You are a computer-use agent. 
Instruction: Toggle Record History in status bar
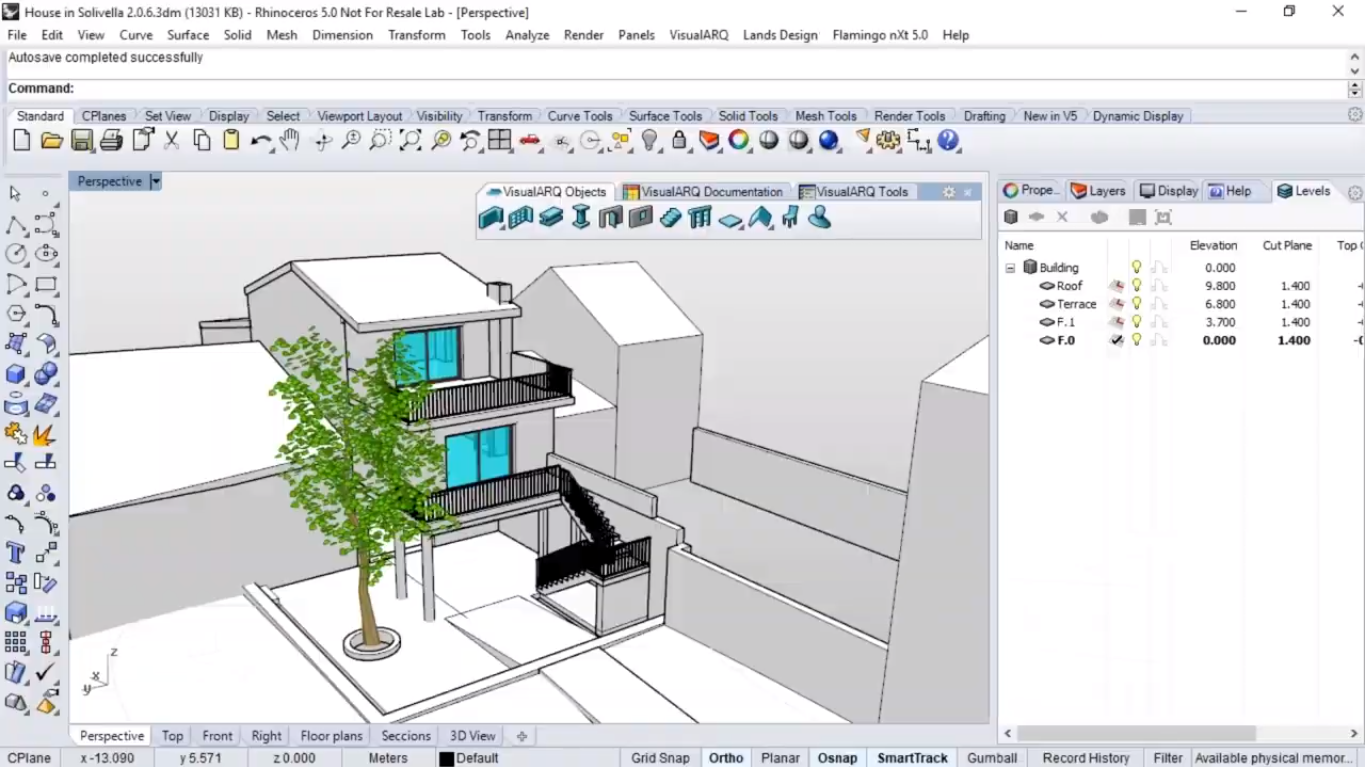pyautogui.click(x=1086, y=758)
